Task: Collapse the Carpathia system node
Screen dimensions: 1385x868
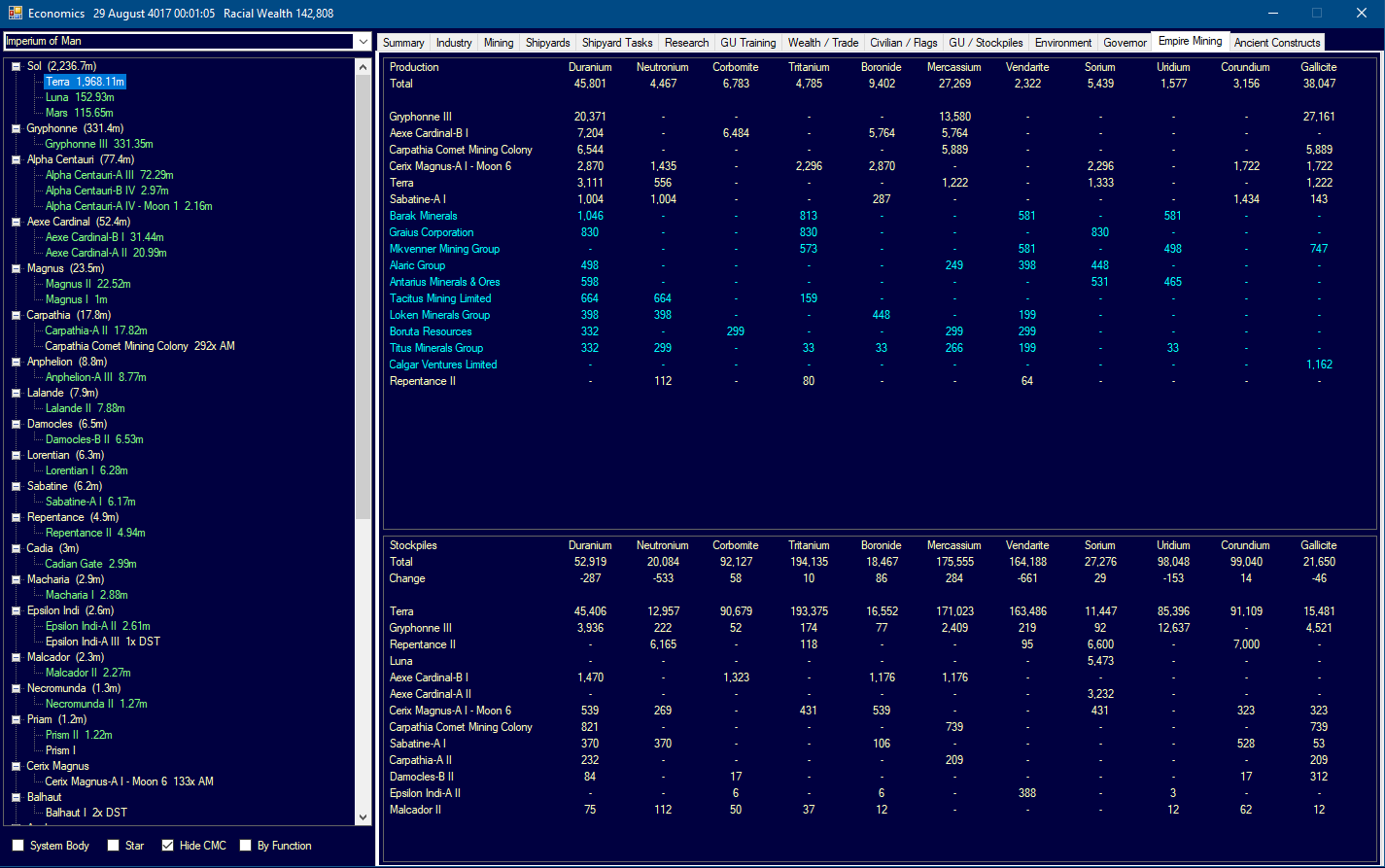Action: point(17,315)
